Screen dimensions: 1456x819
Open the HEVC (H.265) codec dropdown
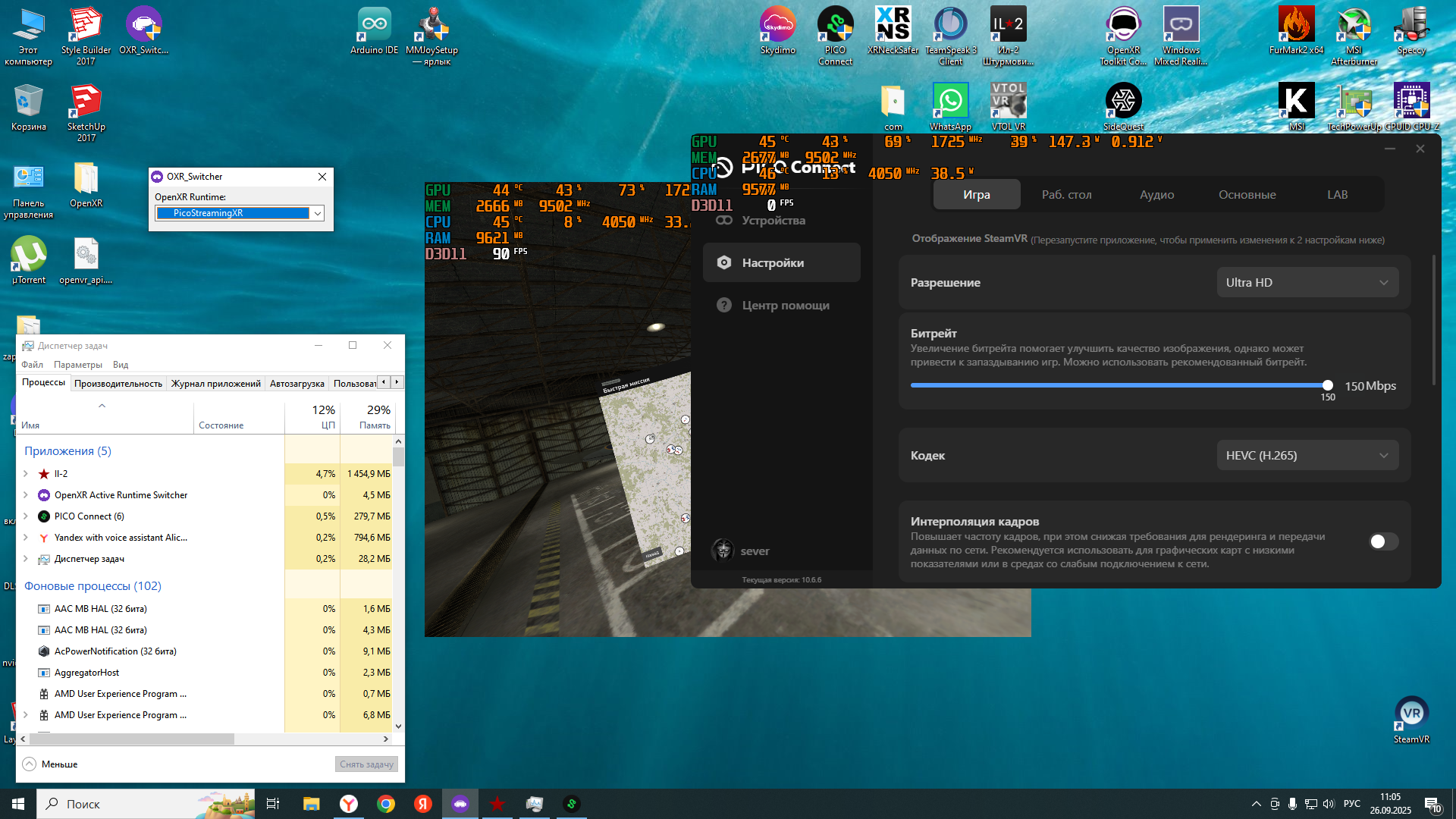coord(1307,455)
